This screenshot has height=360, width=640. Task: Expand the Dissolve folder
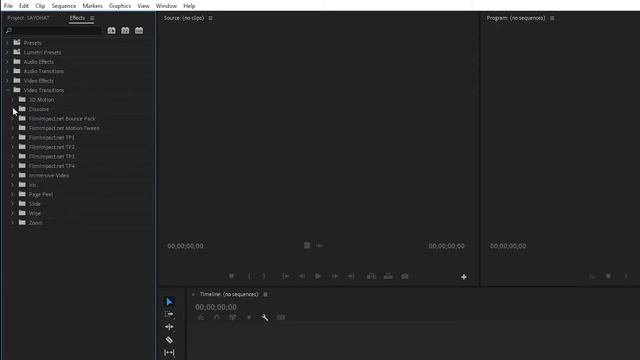12,109
